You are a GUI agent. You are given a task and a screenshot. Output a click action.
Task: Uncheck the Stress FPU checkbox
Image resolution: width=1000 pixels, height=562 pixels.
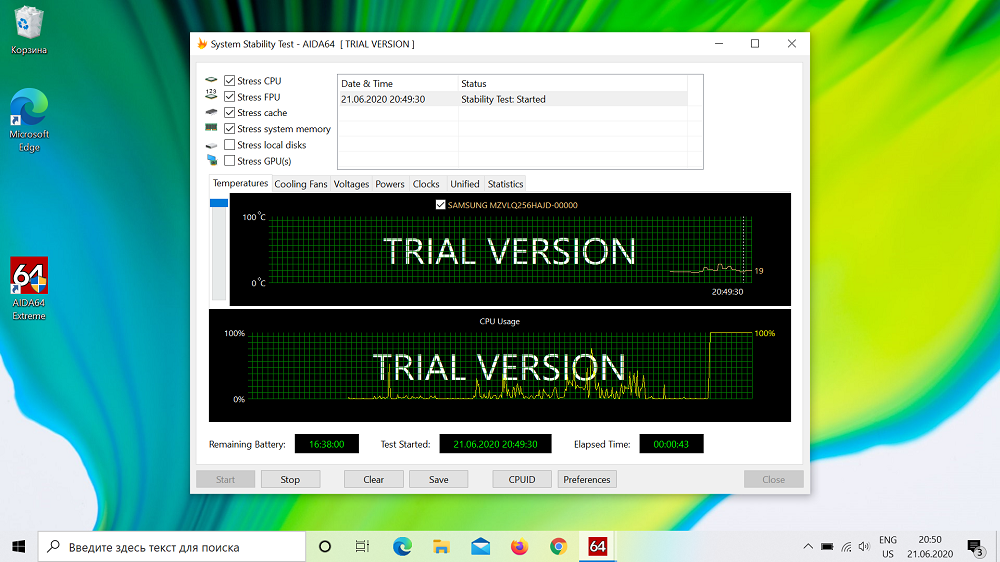click(x=230, y=97)
